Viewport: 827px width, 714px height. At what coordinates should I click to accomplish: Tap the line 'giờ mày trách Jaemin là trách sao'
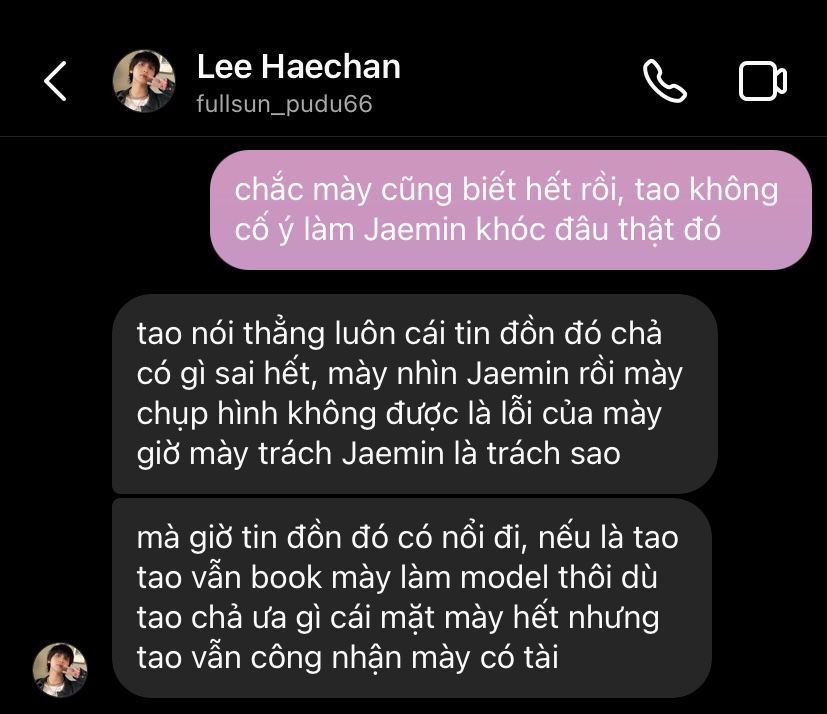379,454
